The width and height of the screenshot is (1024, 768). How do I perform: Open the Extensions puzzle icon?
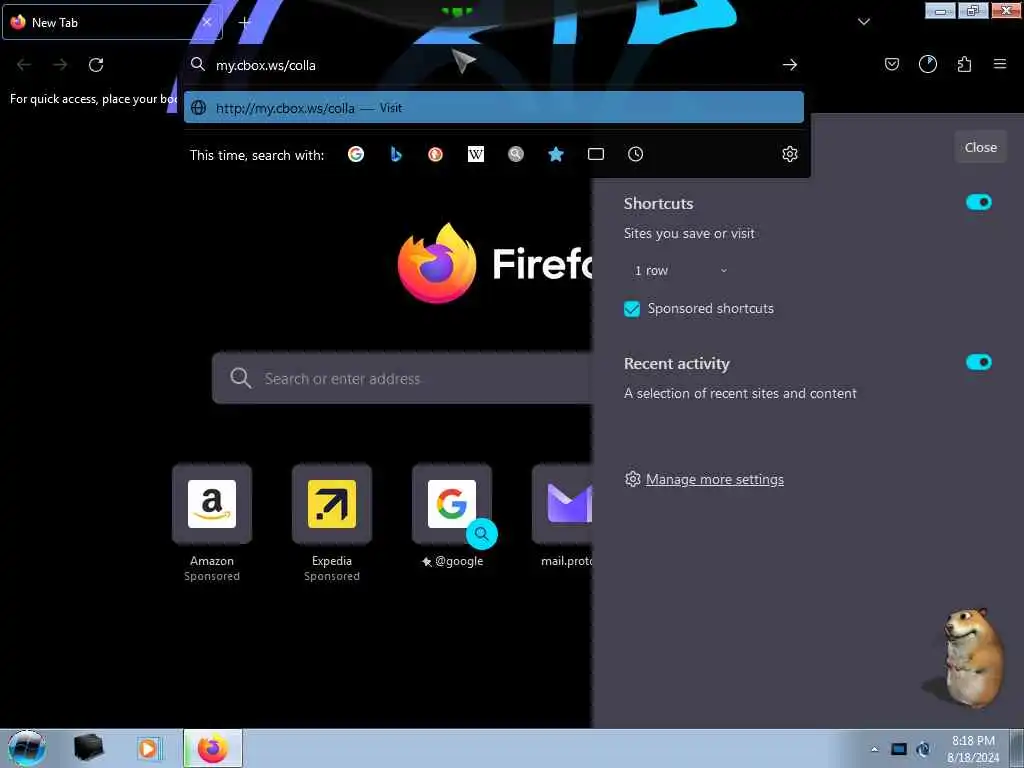click(x=964, y=64)
